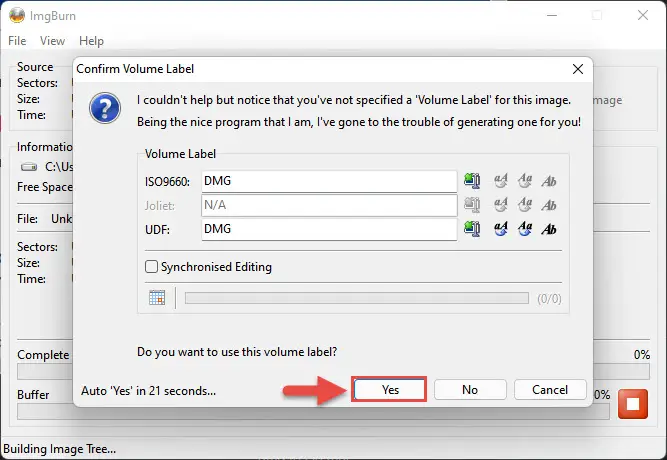Close the Confirm Volume Label dialog
The width and height of the screenshot is (667, 460).
pos(578,69)
